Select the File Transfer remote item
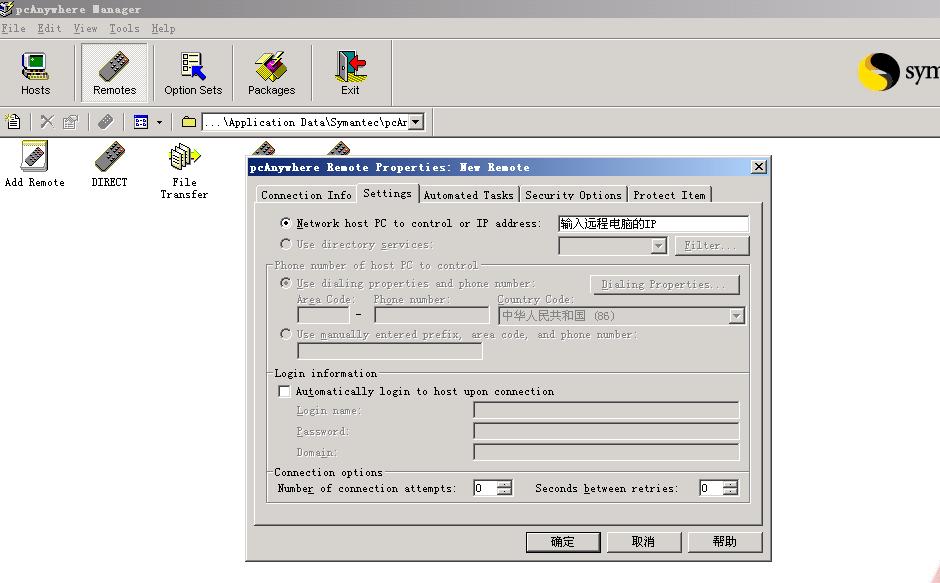The height and width of the screenshot is (583, 940). 184,171
